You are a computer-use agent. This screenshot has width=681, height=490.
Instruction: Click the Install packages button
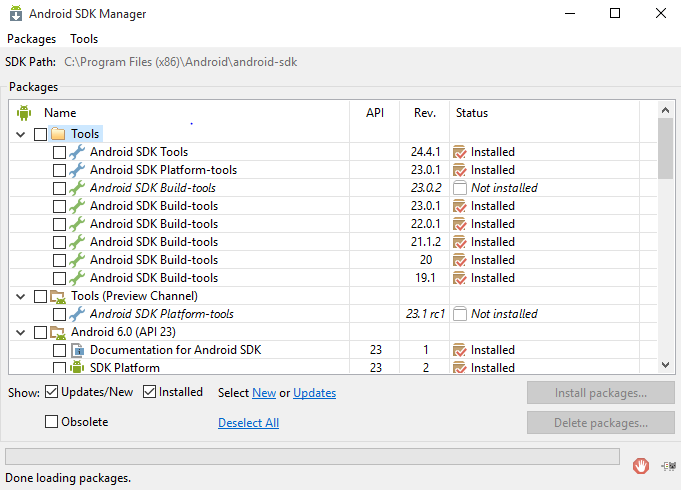(x=601, y=393)
